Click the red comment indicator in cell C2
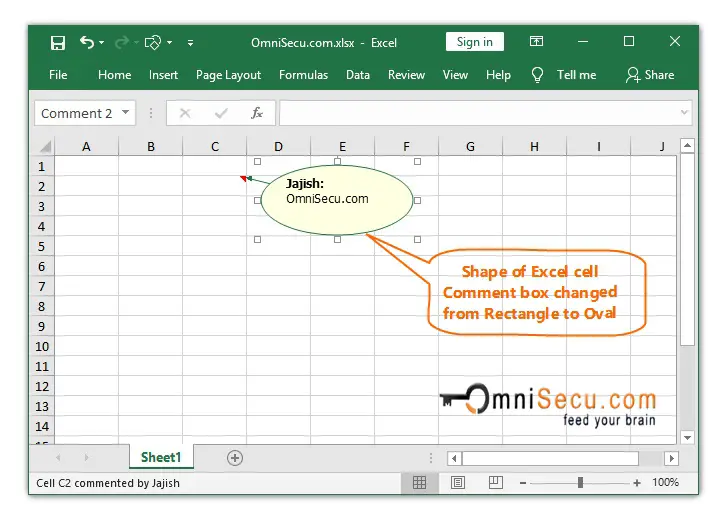The image size is (722, 525). (x=243, y=178)
